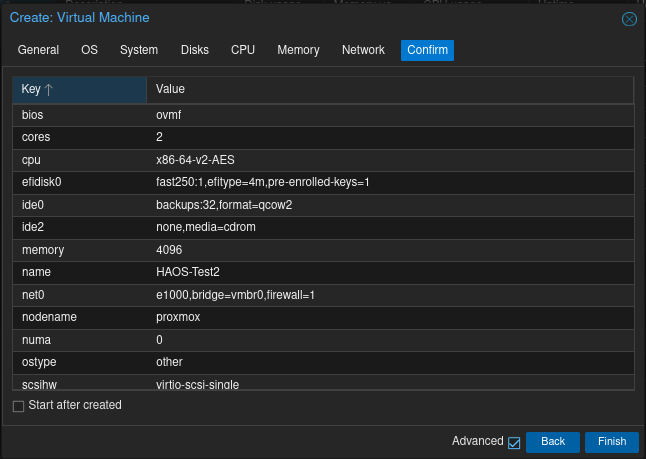
Task: Select the nodename key cell
Action: pos(80,317)
